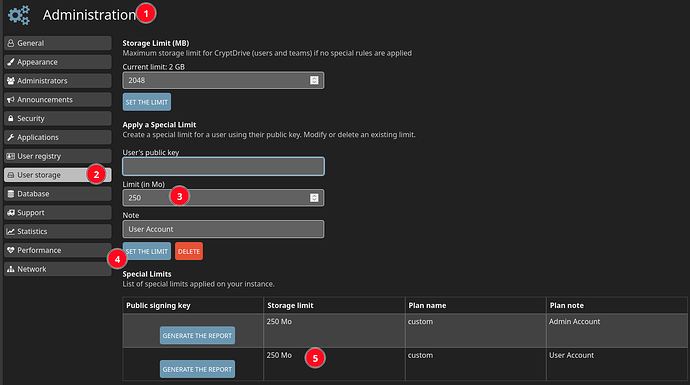This screenshot has height=385, width=690.
Task: Open the Support section
Action: pyautogui.click(x=58, y=213)
